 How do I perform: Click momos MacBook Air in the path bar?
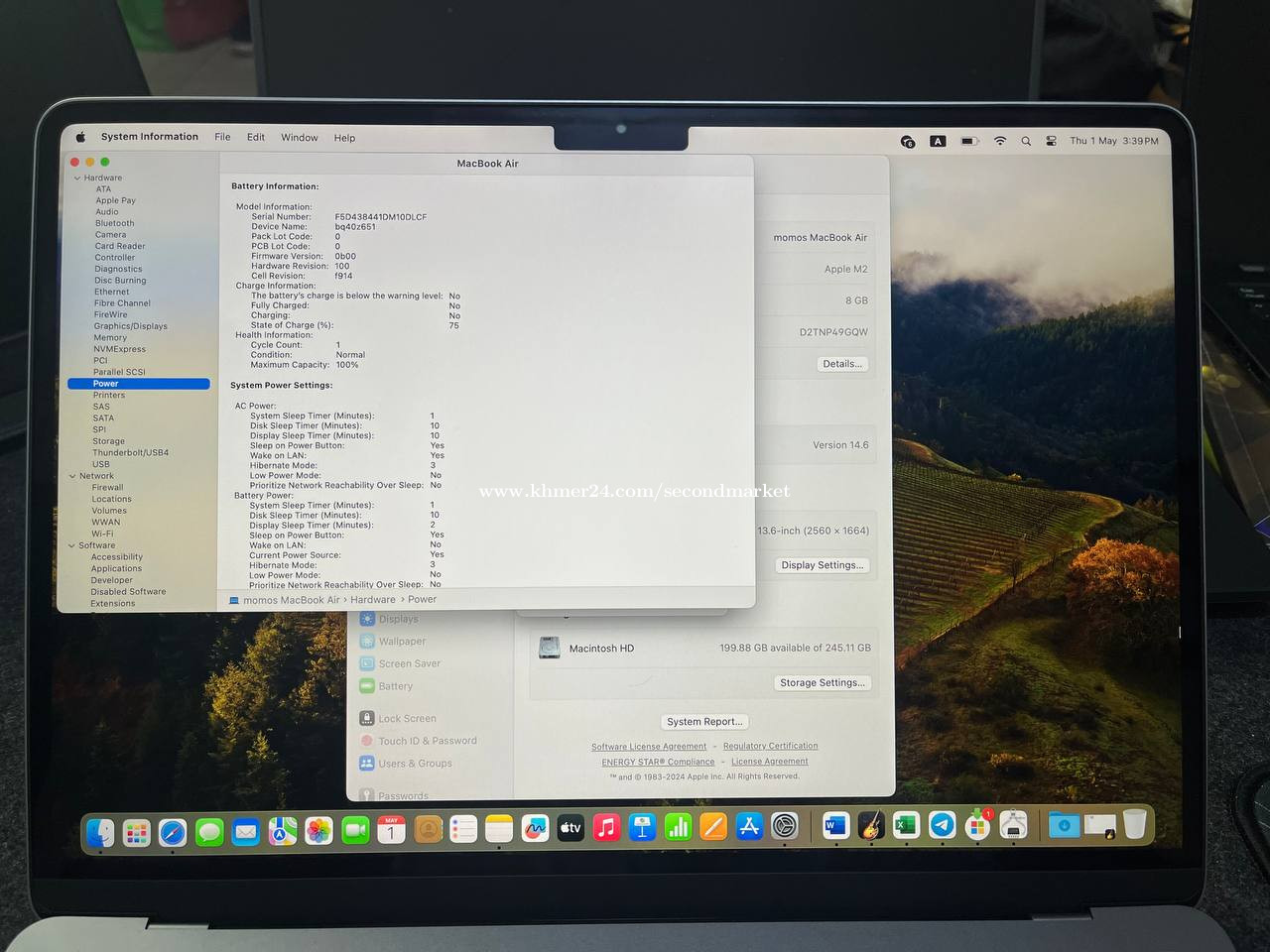point(291,600)
